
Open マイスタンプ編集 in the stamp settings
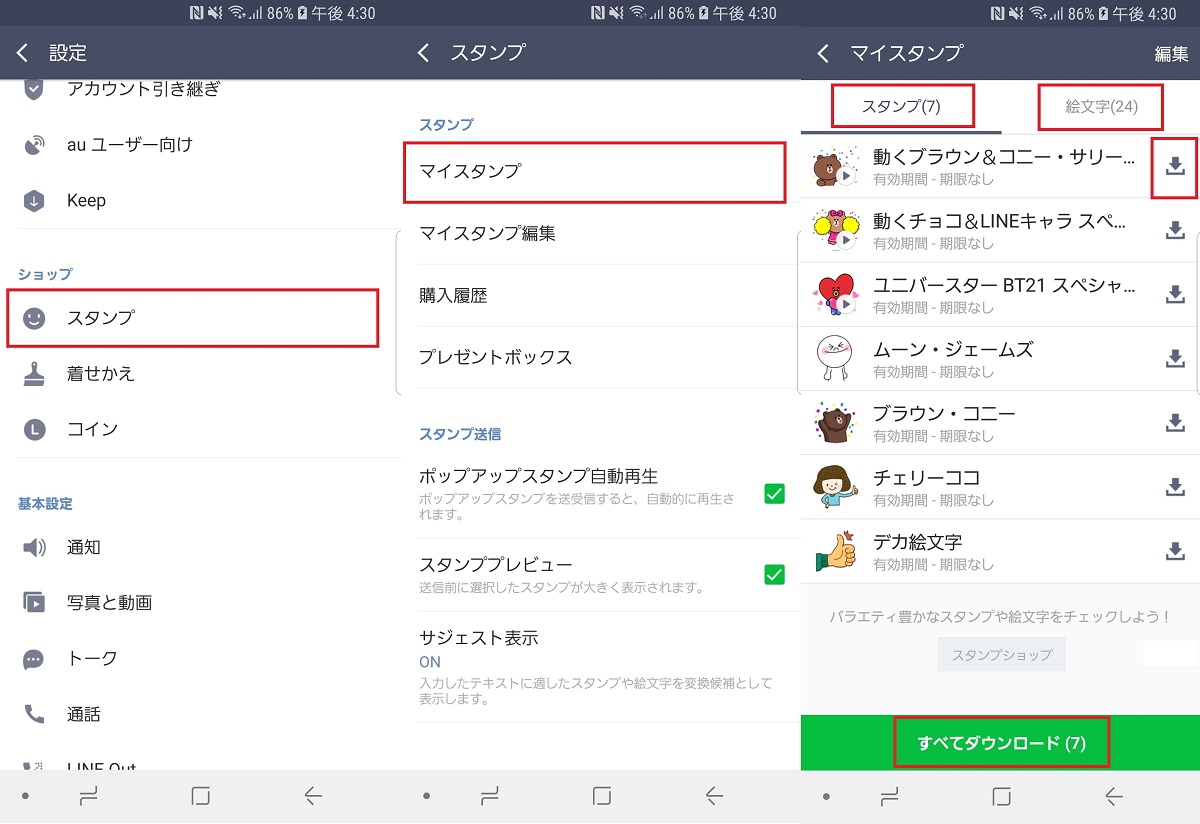point(599,234)
